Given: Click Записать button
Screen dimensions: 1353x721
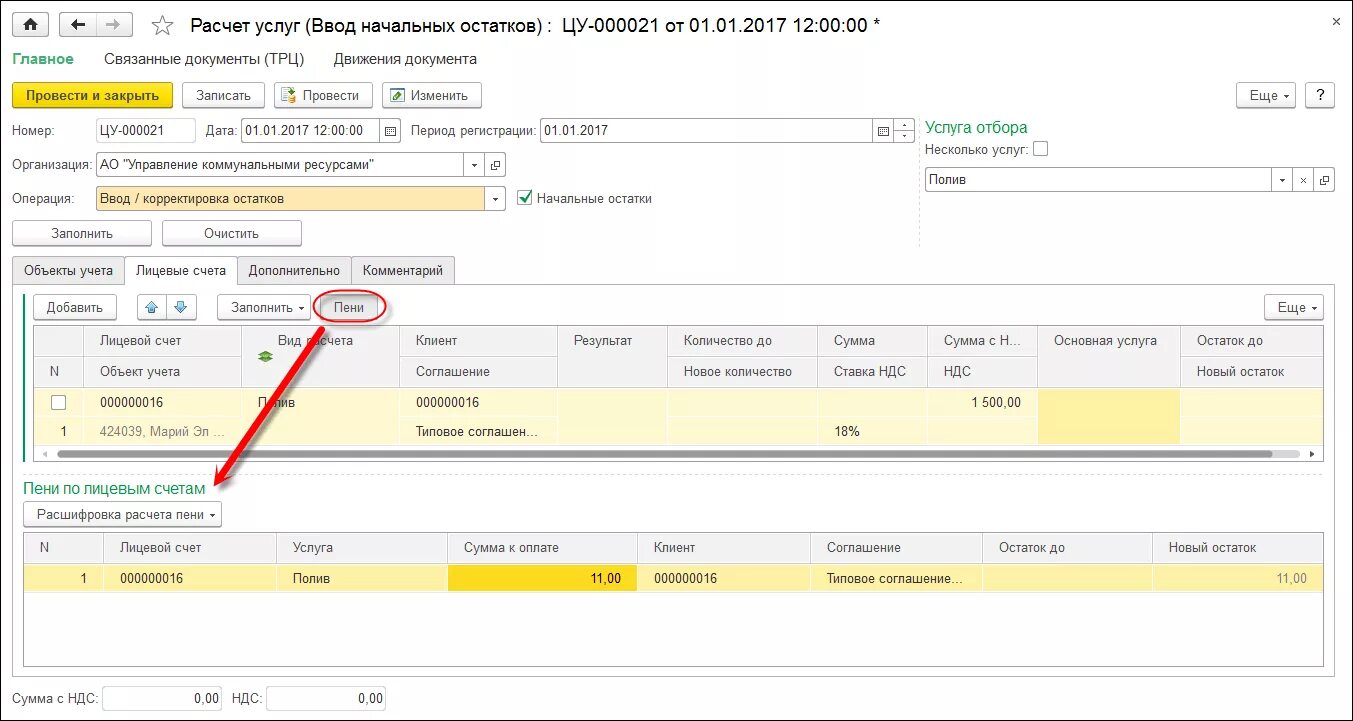Looking at the screenshot, I should click(223, 95).
